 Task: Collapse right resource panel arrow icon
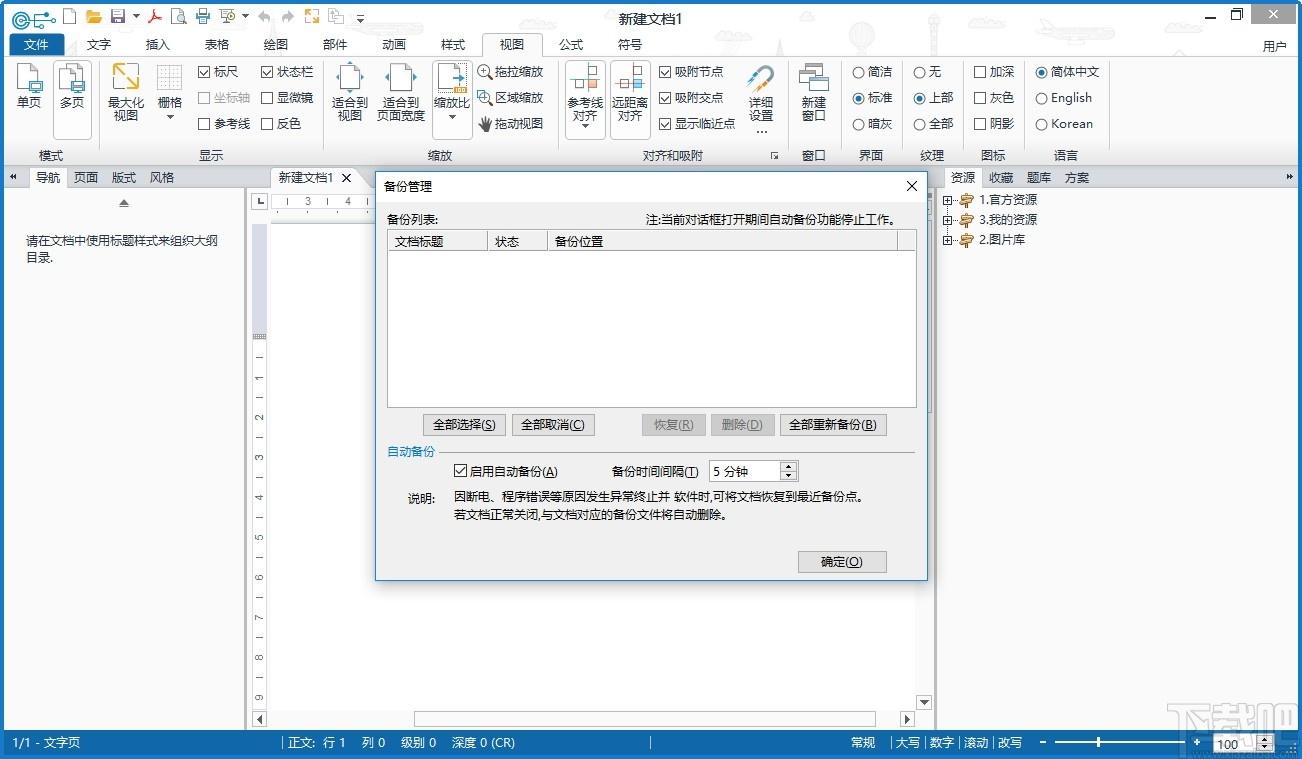pos(1290,177)
